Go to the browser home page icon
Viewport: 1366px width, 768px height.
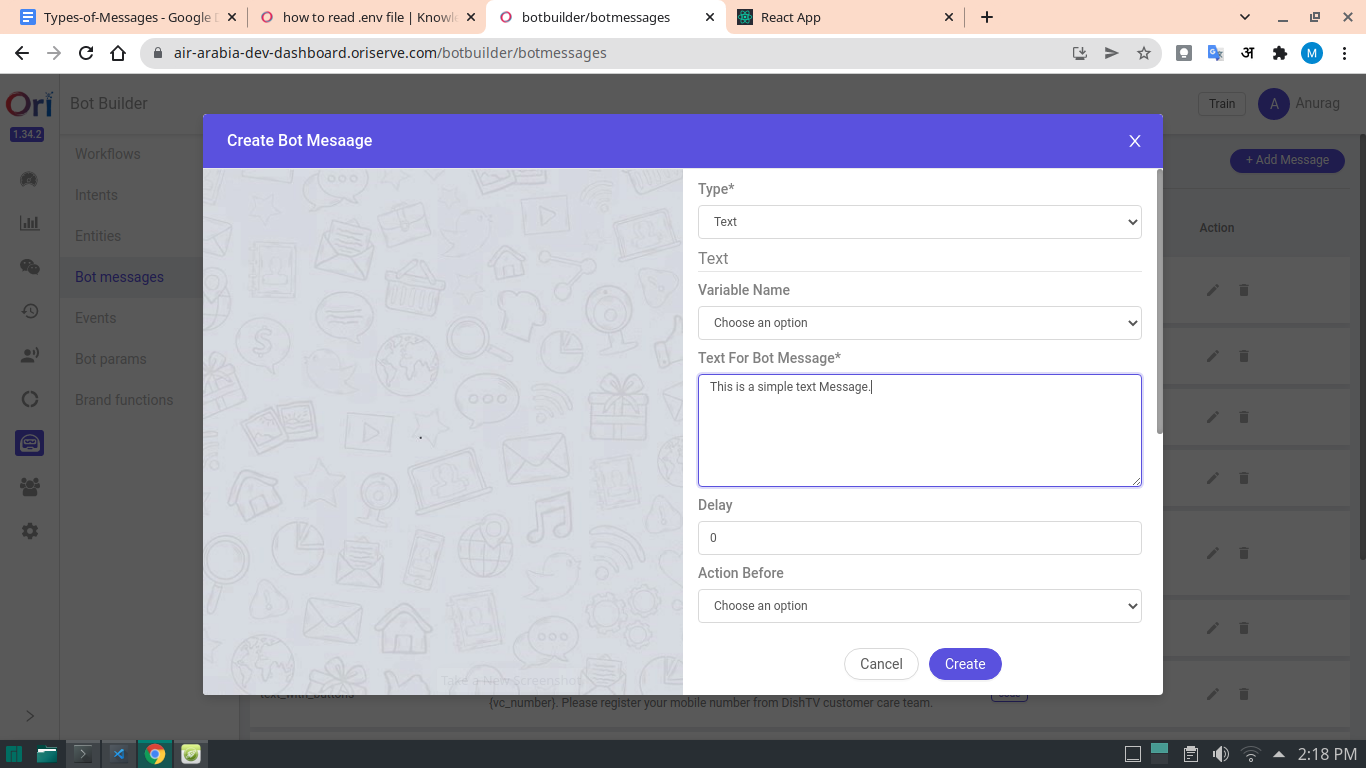pyautogui.click(x=118, y=53)
